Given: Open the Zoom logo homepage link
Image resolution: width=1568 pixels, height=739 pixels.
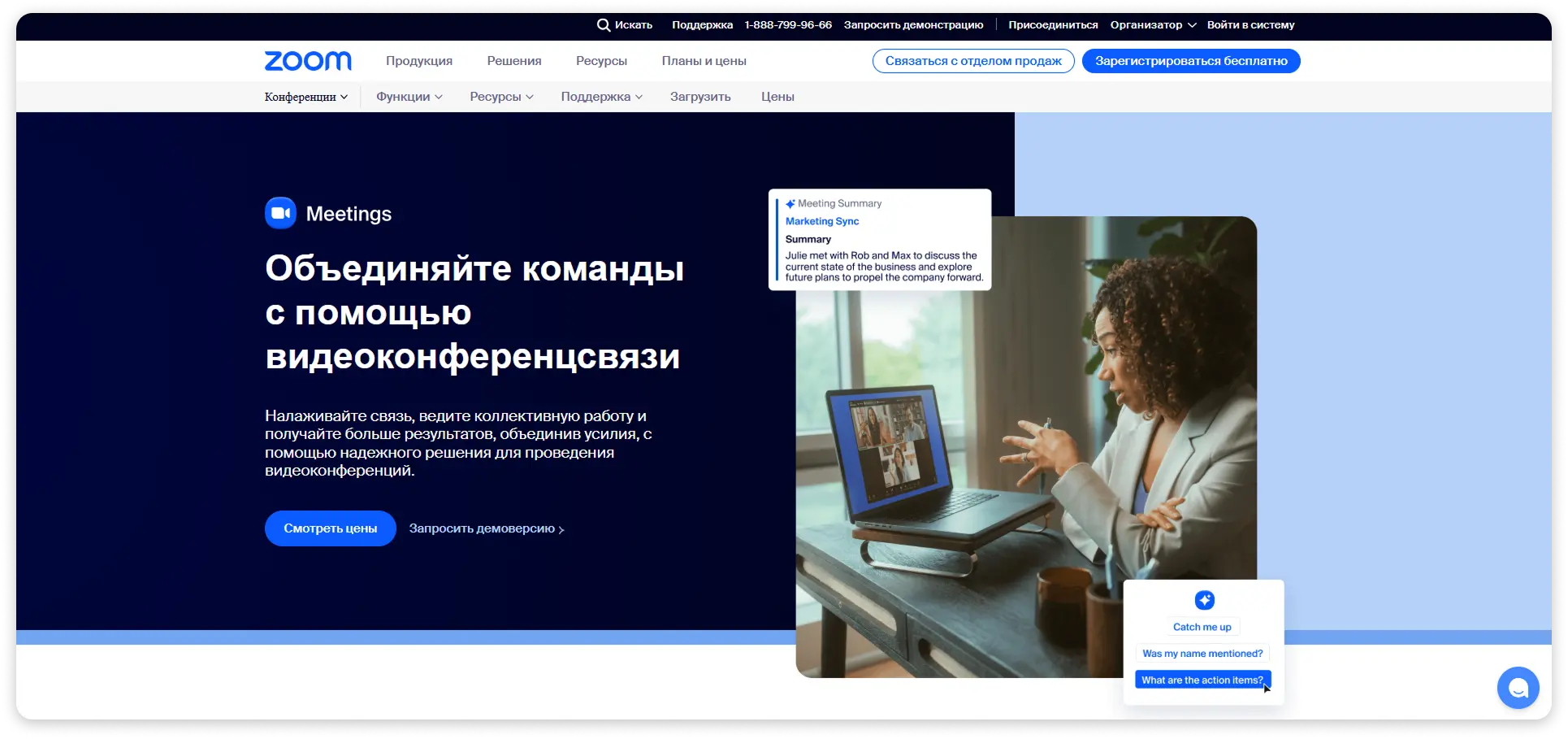Looking at the screenshot, I should pos(308,61).
